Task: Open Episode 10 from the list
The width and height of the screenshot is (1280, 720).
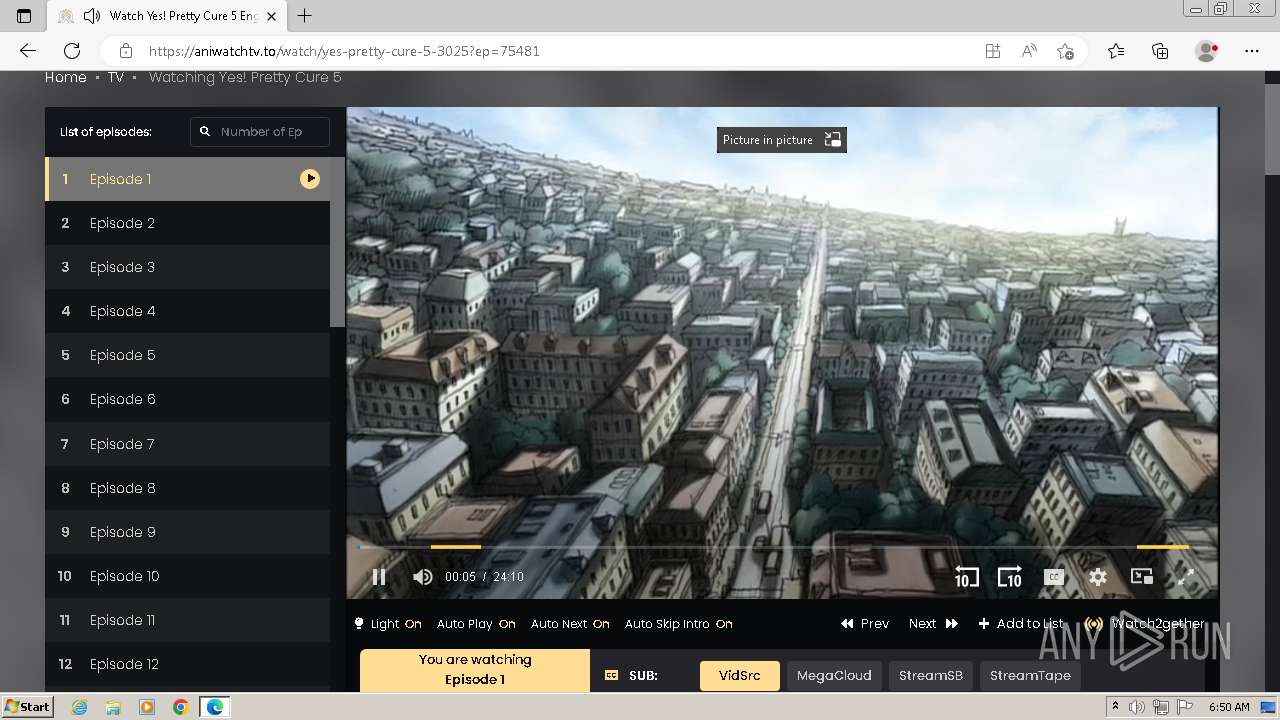Action: (187, 576)
